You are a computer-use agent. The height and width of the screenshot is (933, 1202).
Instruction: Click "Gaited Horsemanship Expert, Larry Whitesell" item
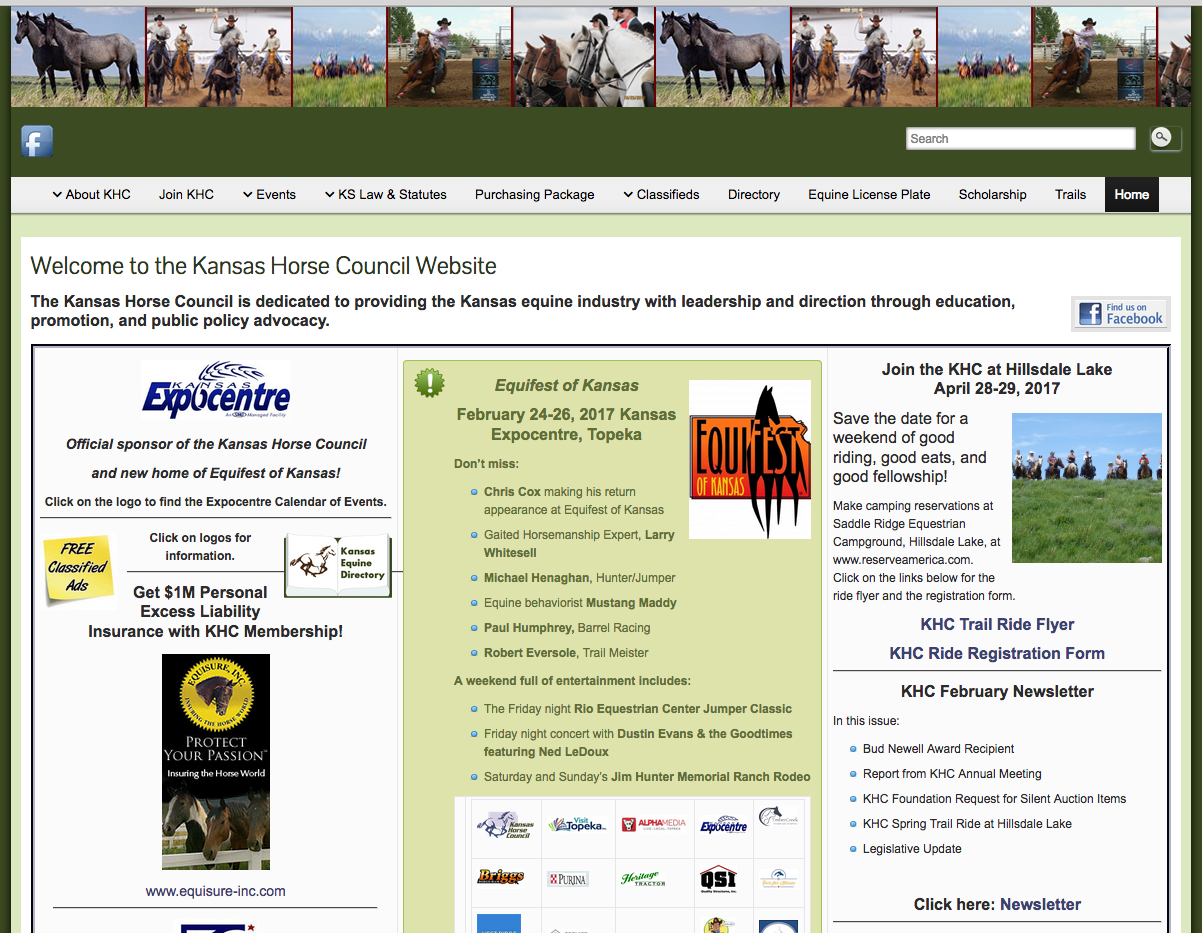(579, 544)
